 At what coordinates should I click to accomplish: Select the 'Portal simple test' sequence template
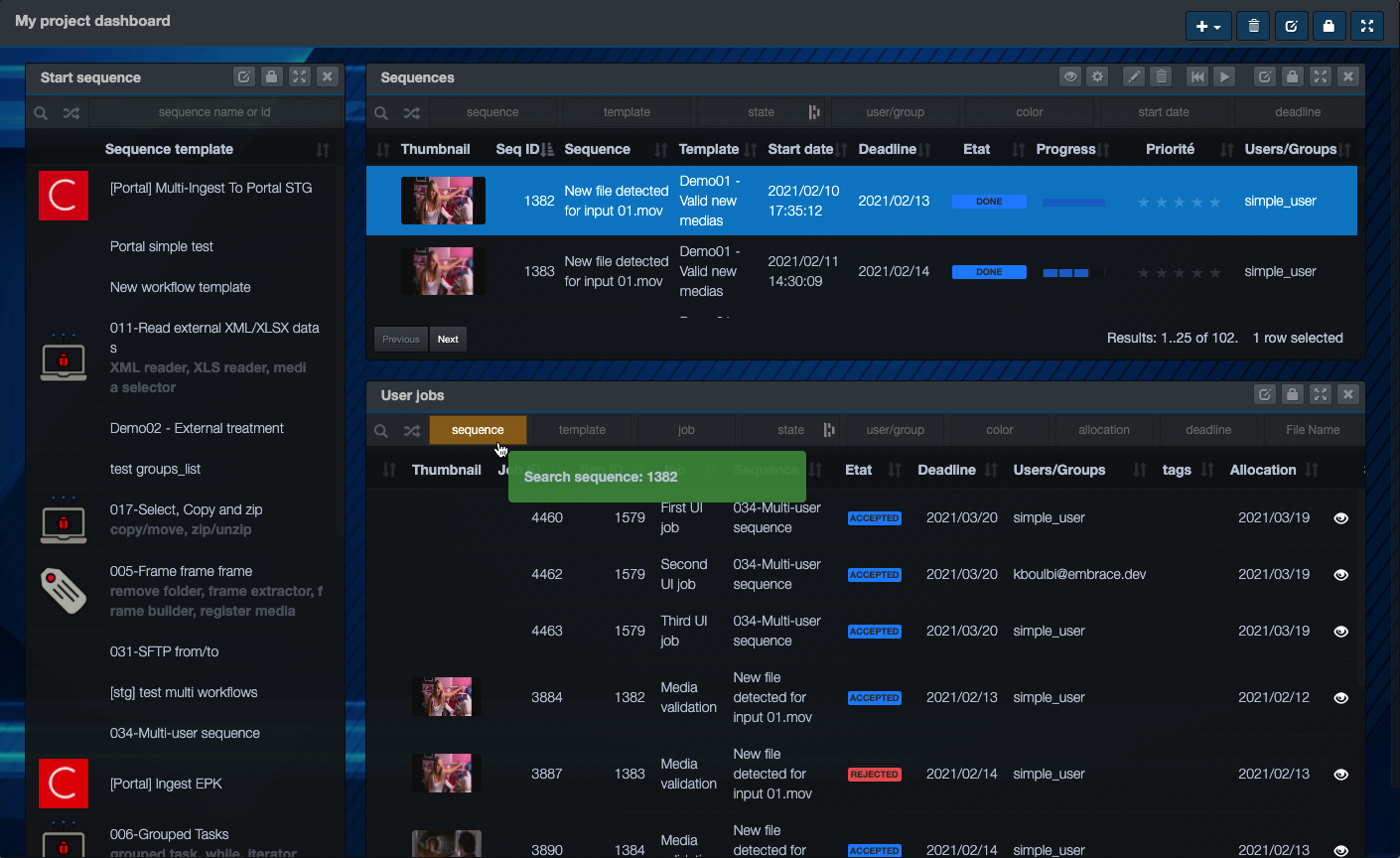(x=162, y=246)
